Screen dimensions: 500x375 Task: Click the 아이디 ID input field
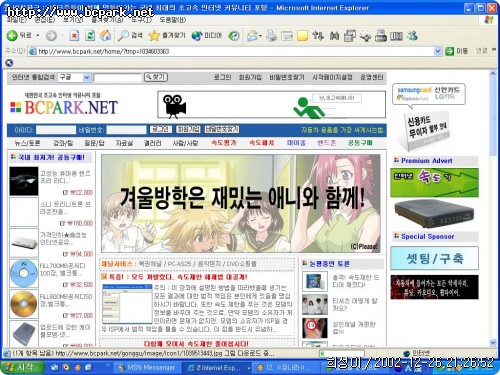tap(56, 130)
